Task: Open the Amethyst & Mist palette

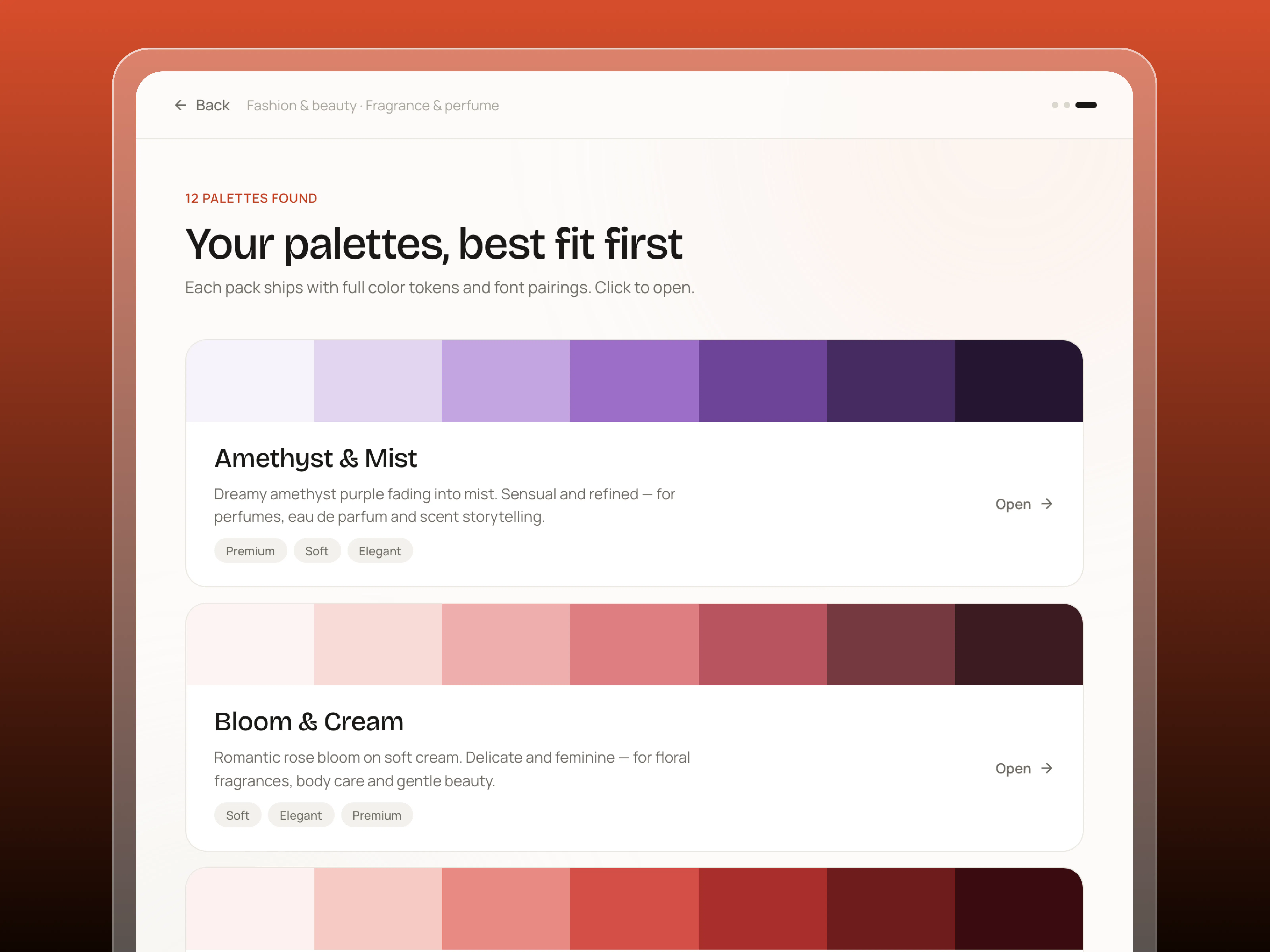Action: pyautogui.click(x=1024, y=504)
